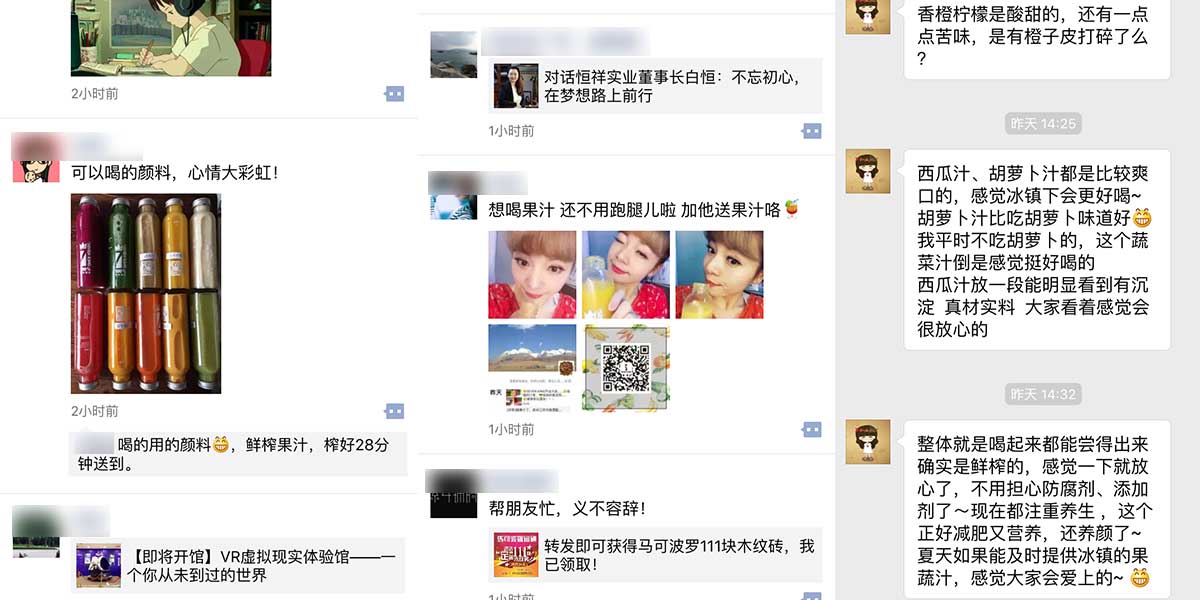Open the QR code image
The height and width of the screenshot is (600, 1200).
[626, 368]
